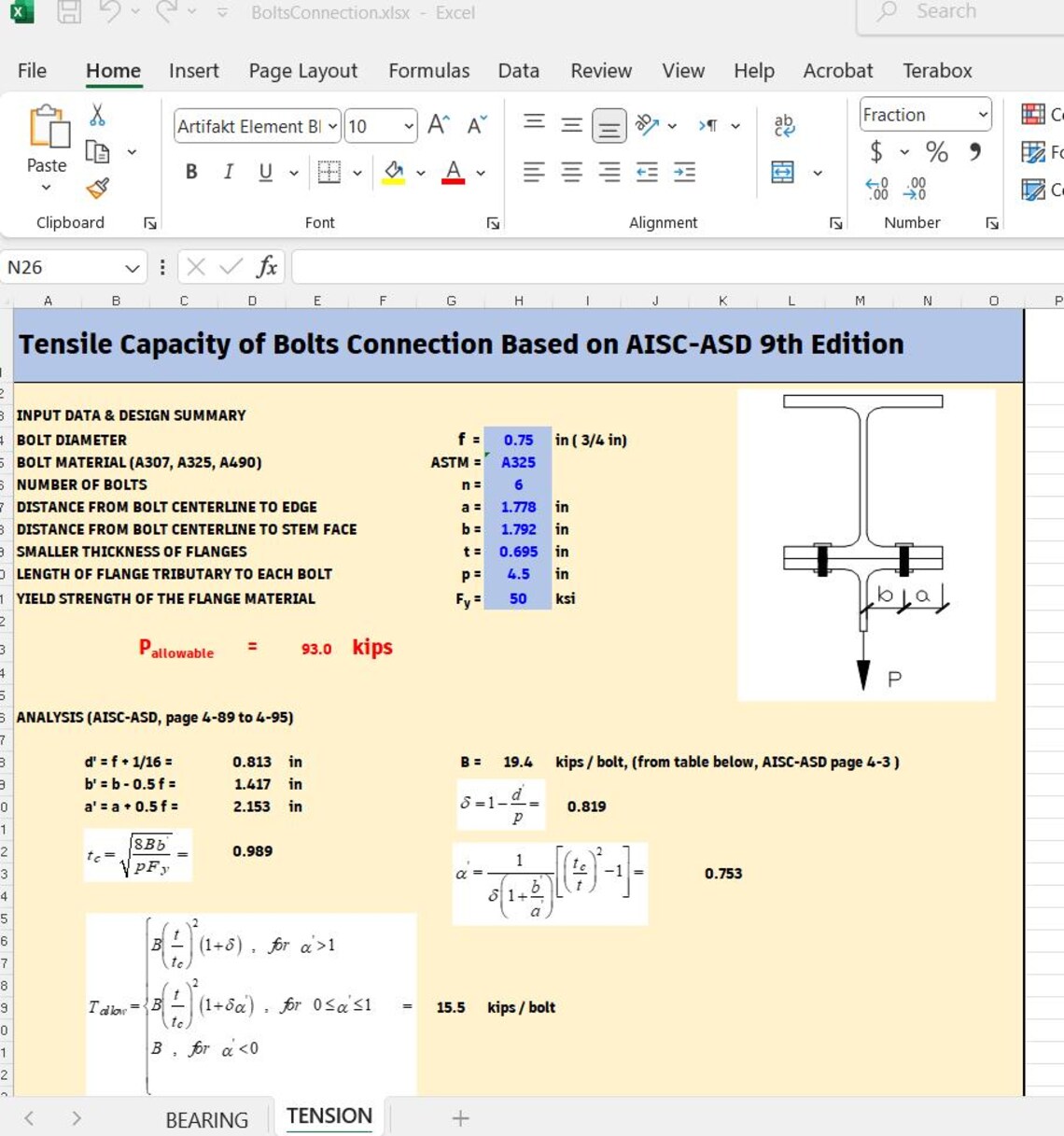Increase font size with the larger A
The height and width of the screenshot is (1136, 1064).
(439, 125)
